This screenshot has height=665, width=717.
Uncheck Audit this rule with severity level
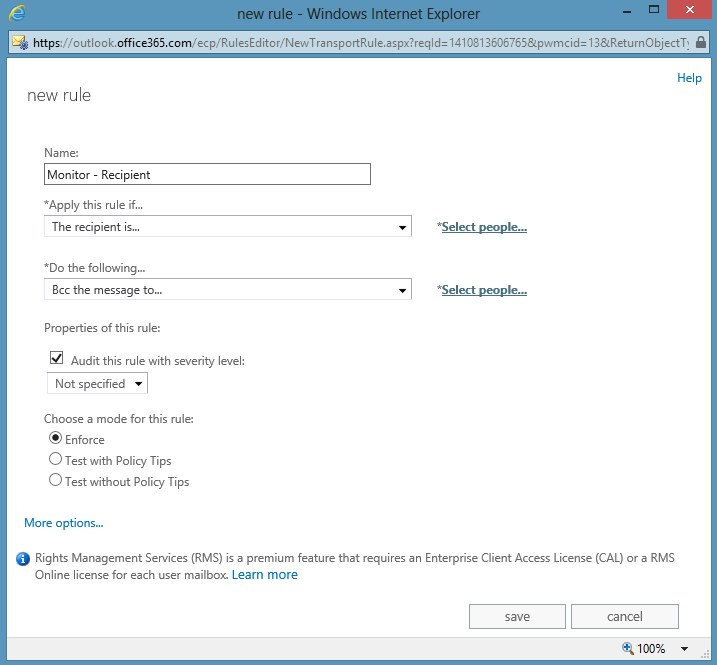pos(57,358)
